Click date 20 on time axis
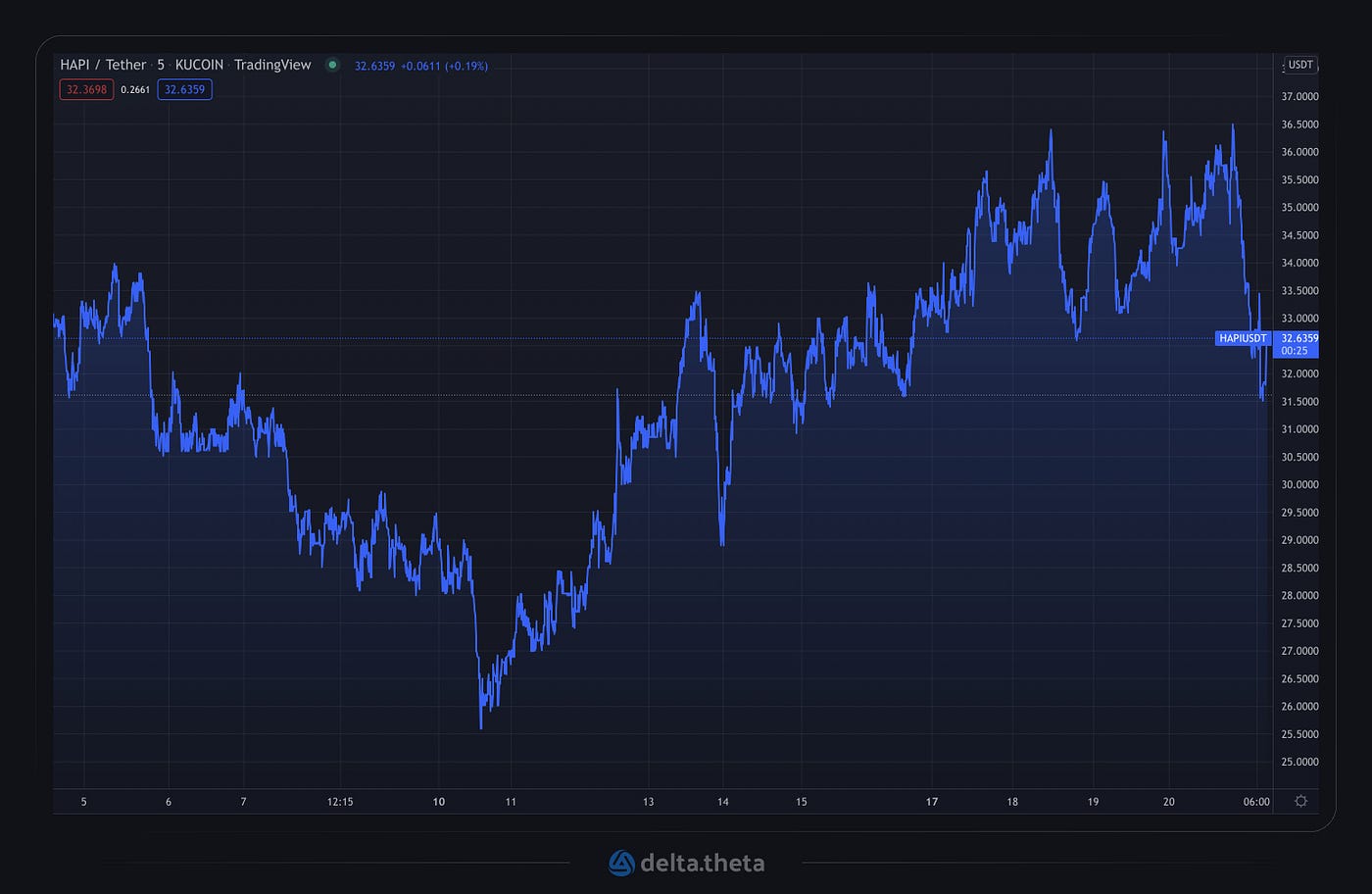Screen dimensions: 1372x894 [x=1169, y=802]
